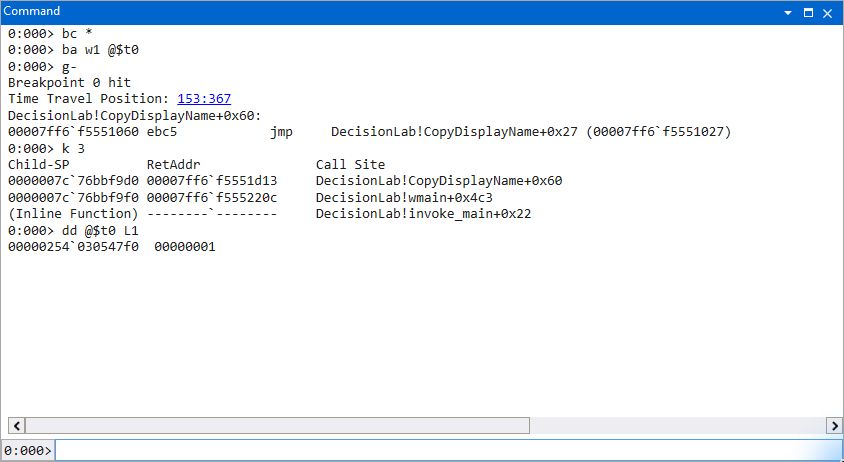Viewport: 844px width, 462px height.
Task: Click the 0:000> prompt label beside input
Action: (27, 450)
